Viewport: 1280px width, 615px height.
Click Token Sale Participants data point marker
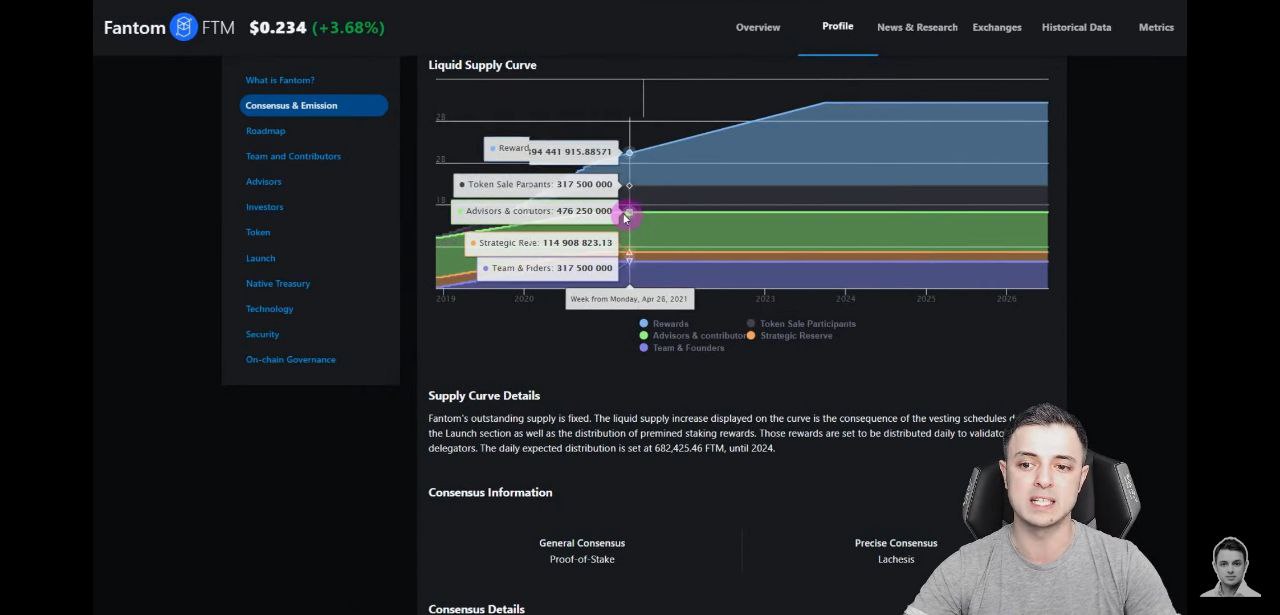point(629,185)
